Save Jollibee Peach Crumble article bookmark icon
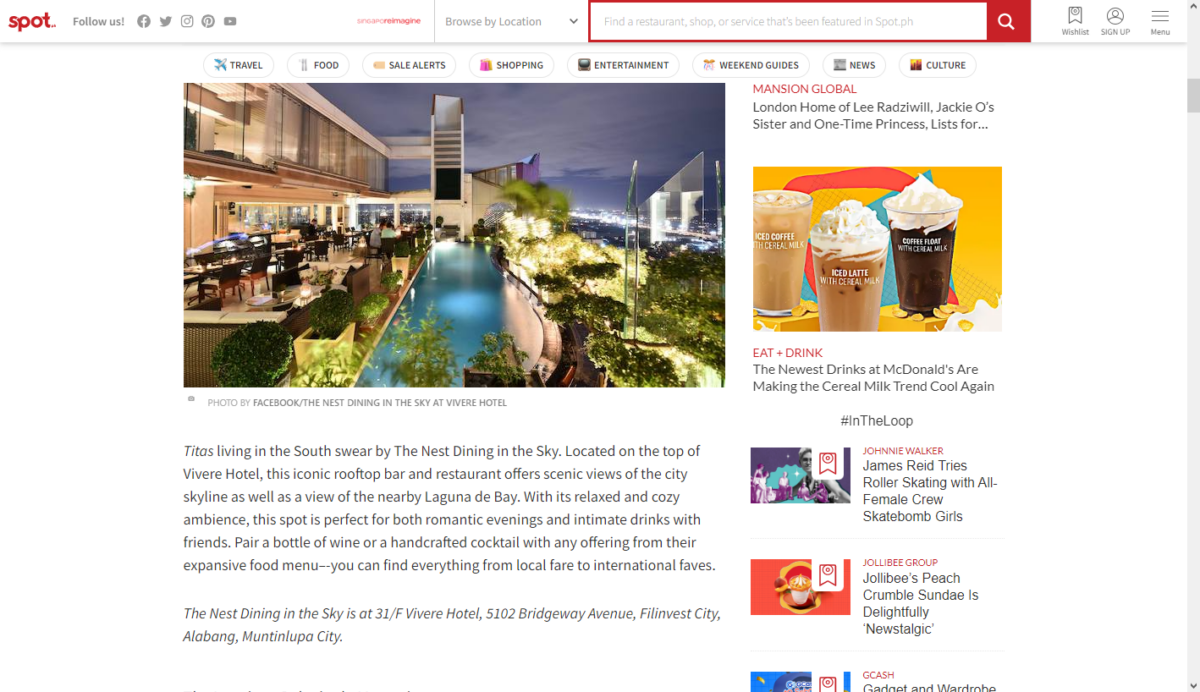Viewport: 1200px width, 692px height. pyautogui.click(x=827, y=575)
